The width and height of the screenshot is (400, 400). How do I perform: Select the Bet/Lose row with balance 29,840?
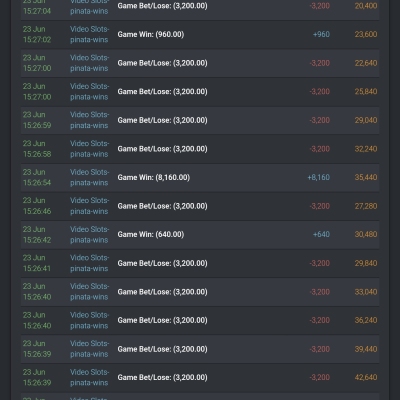200,263
